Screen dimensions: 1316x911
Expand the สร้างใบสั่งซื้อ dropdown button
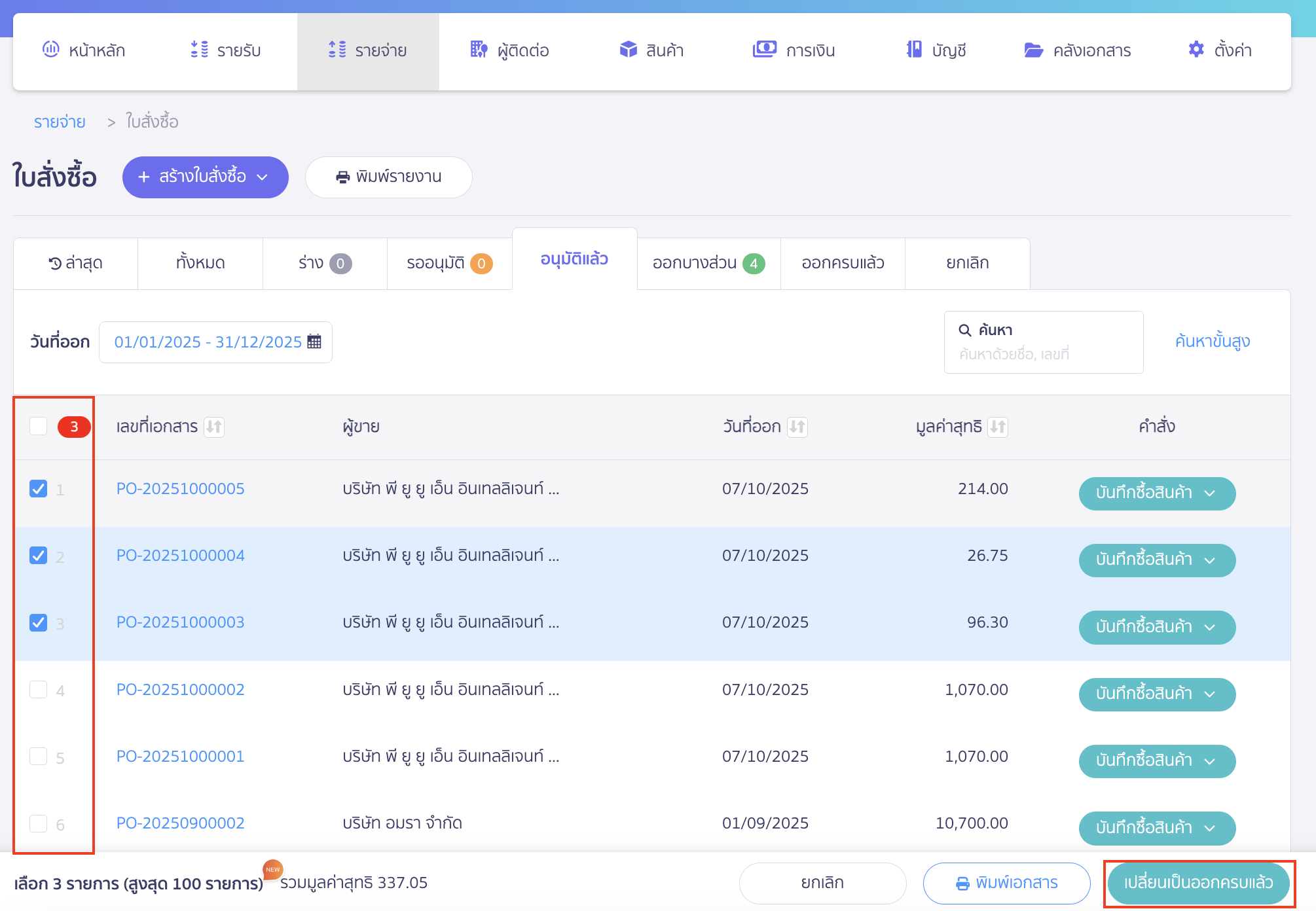coord(205,177)
